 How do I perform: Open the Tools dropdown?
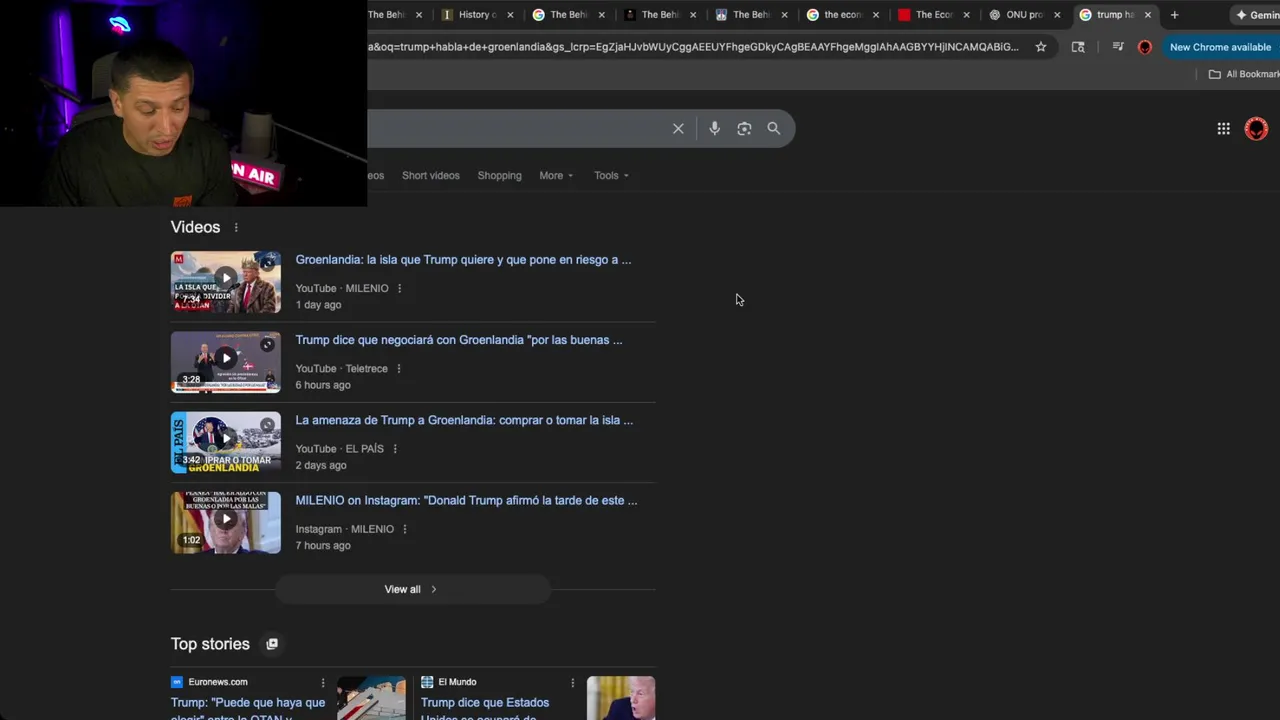[611, 176]
